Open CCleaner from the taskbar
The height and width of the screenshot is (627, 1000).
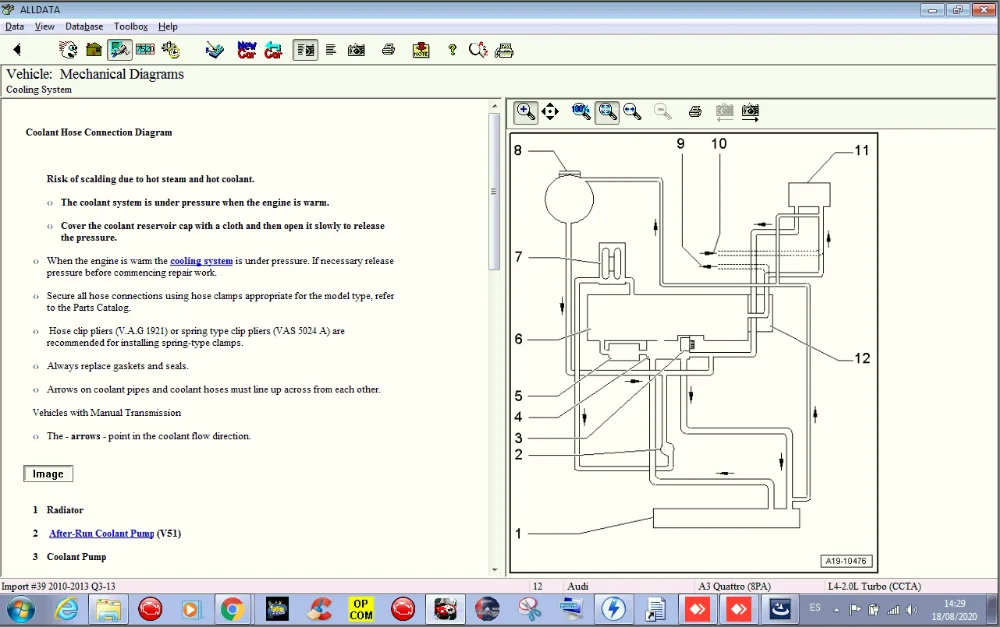click(319, 610)
